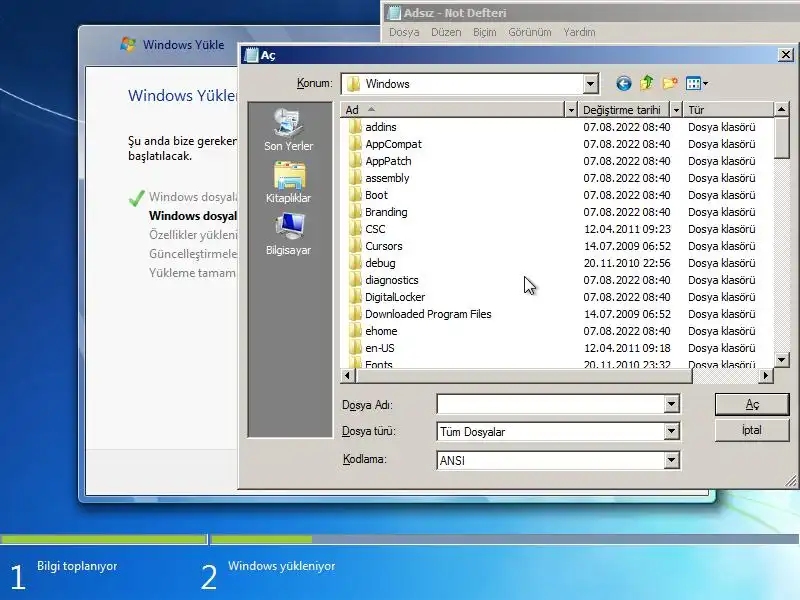The image size is (800, 600).
Task: Click the horizontal scrollbar left arrow
Action: pos(347,376)
